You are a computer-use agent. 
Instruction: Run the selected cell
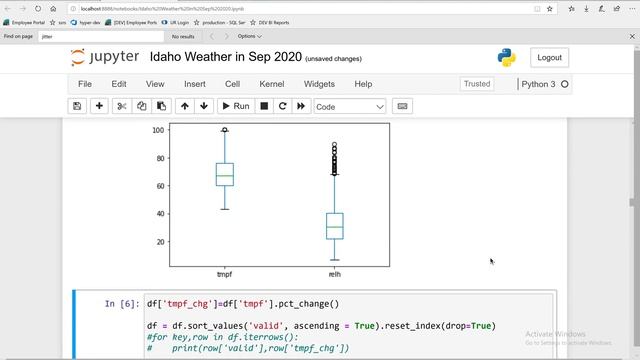pyautogui.click(x=236, y=106)
